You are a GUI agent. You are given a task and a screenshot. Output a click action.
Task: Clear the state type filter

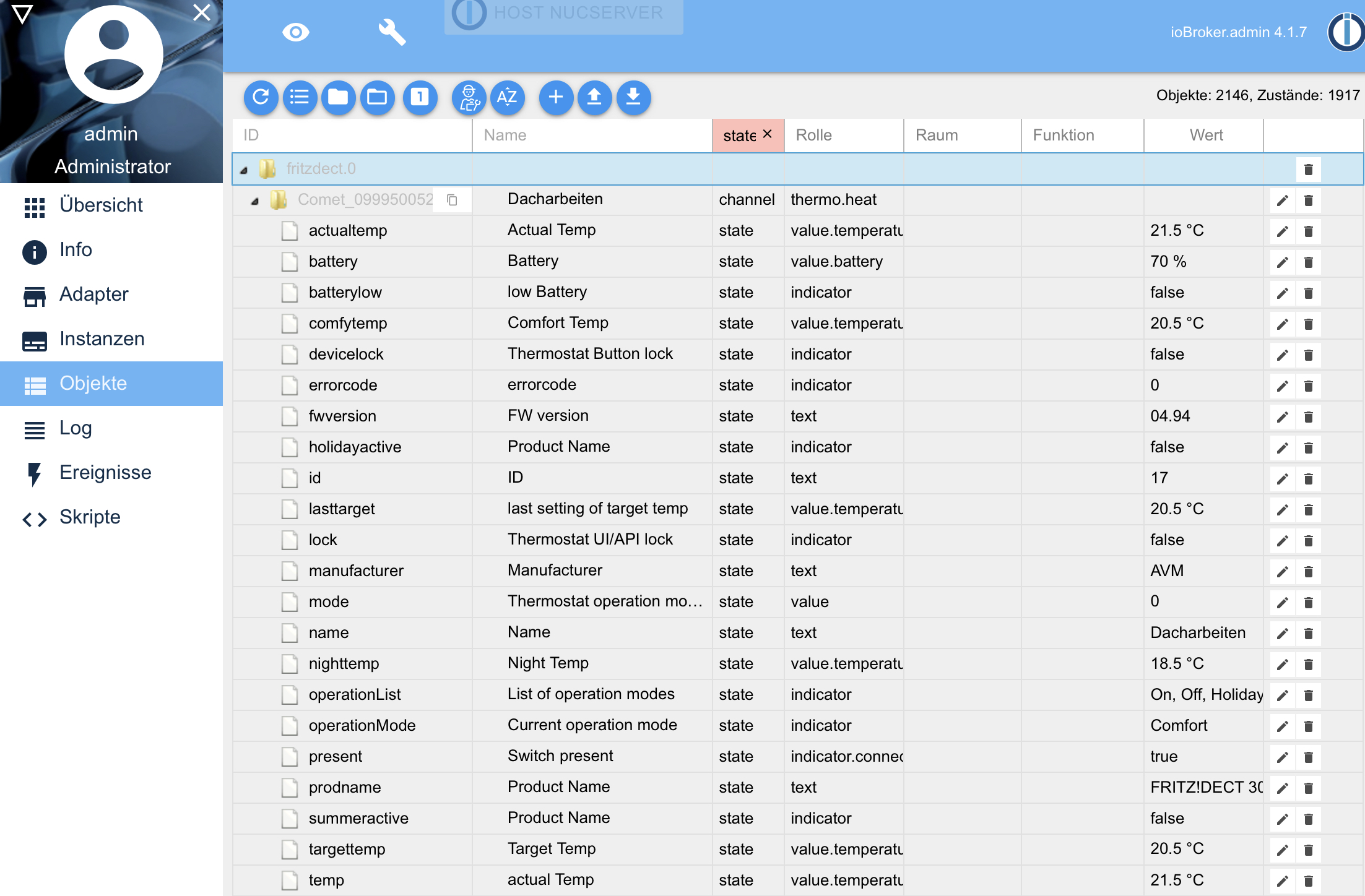pyautogui.click(x=767, y=134)
